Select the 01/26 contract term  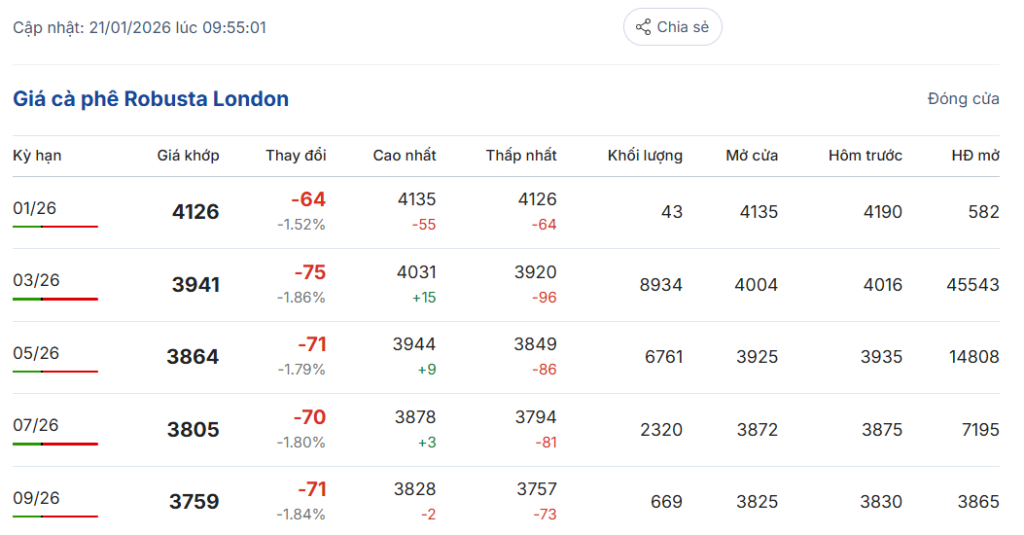coord(35,208)
